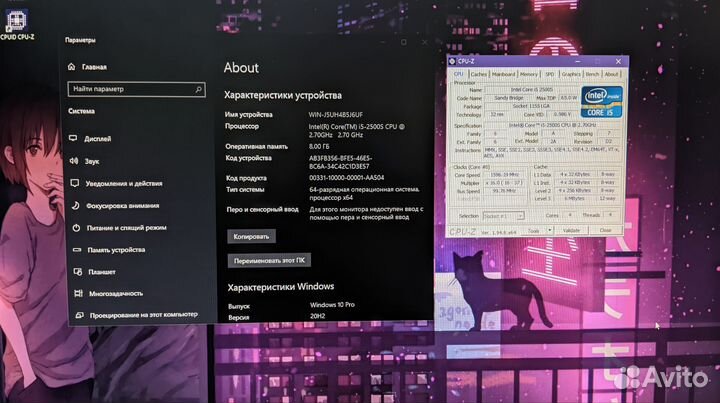This screenshot has height=403, width=720.
Task: Click the Sandy Bridge code name field
Action: pos(509,98)
